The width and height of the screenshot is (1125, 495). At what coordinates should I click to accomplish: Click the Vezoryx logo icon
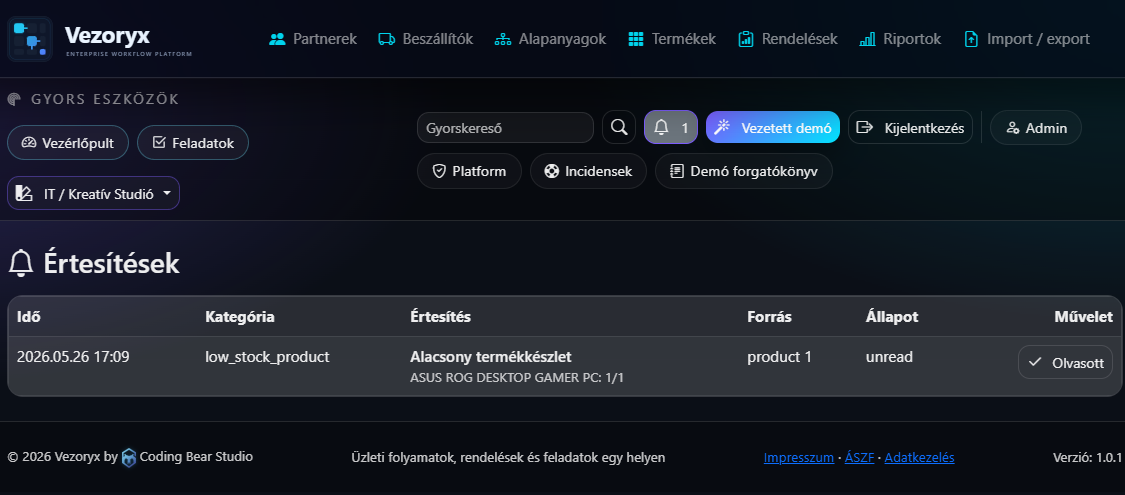point(30,39)
